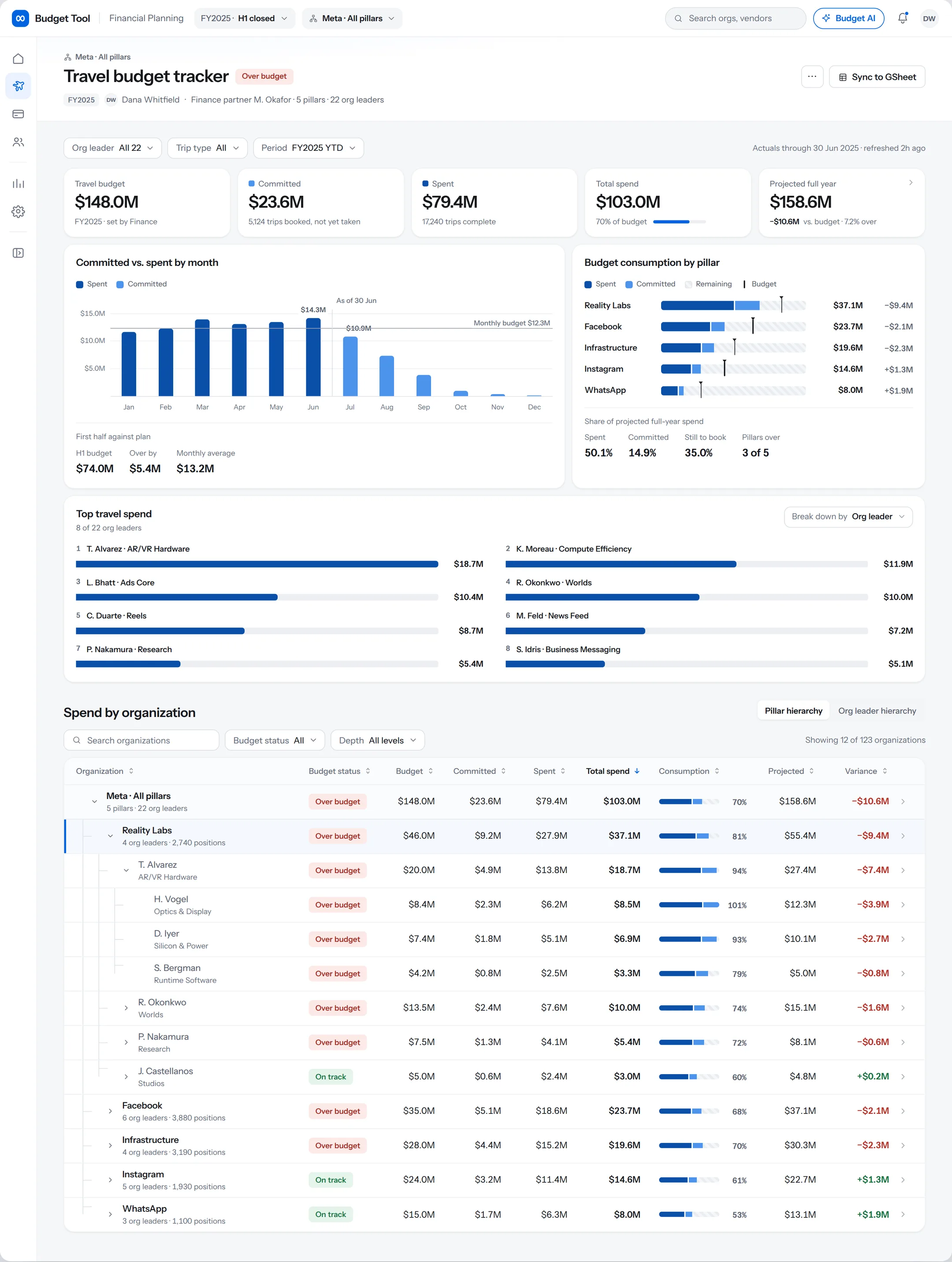
Task: Open row details arrow for H. Vogel
Action: (903, 905)
